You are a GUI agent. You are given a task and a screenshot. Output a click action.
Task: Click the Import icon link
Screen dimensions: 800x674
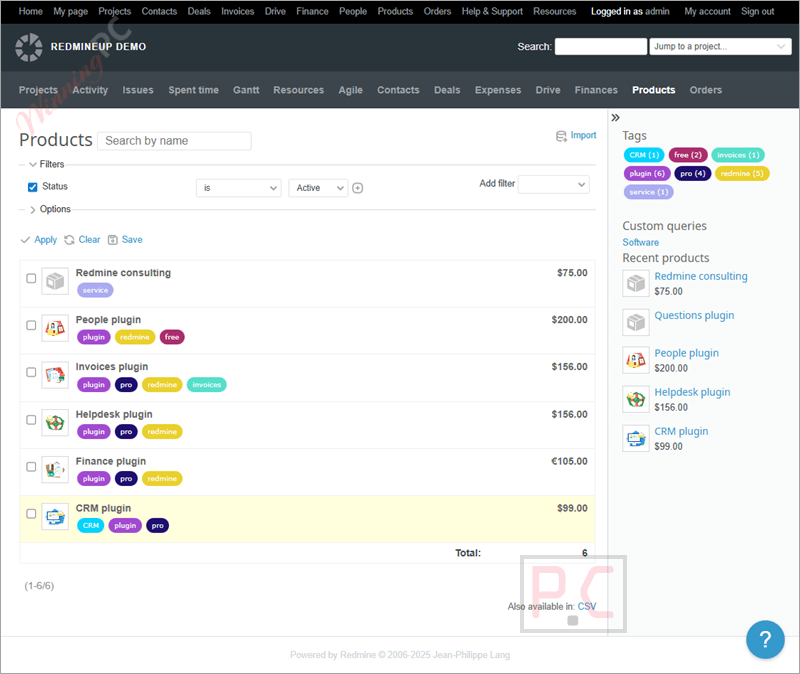pyautogui.click(x=576, y=135)
